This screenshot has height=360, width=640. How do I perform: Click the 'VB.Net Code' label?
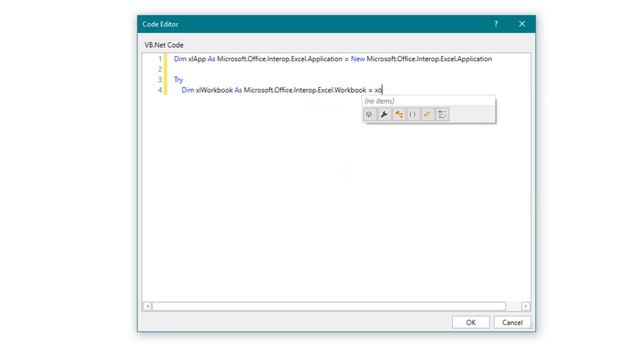point(164,45)
